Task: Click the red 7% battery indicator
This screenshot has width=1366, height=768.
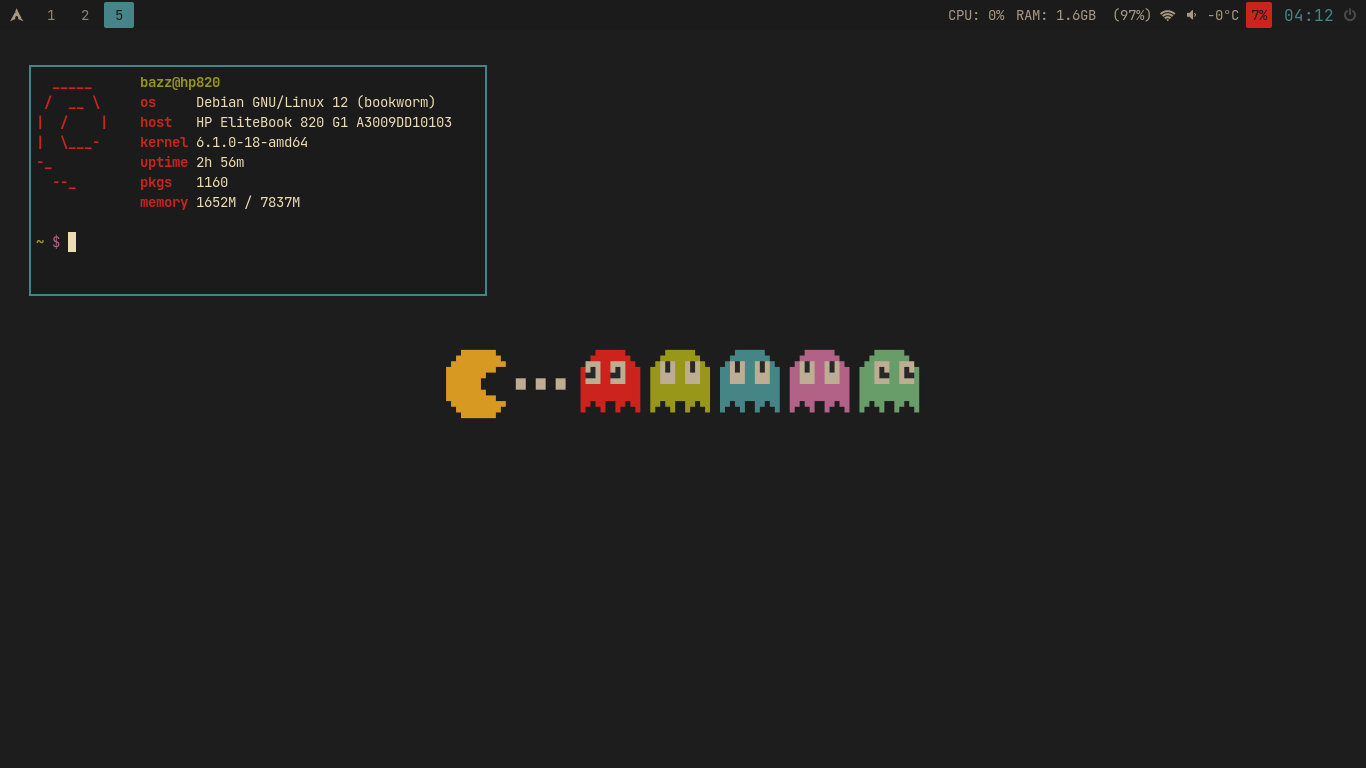Action: point(1259,15)
